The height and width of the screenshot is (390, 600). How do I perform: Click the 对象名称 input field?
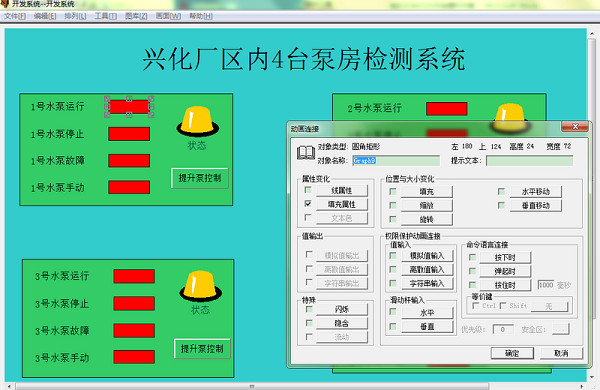(396, 161)
